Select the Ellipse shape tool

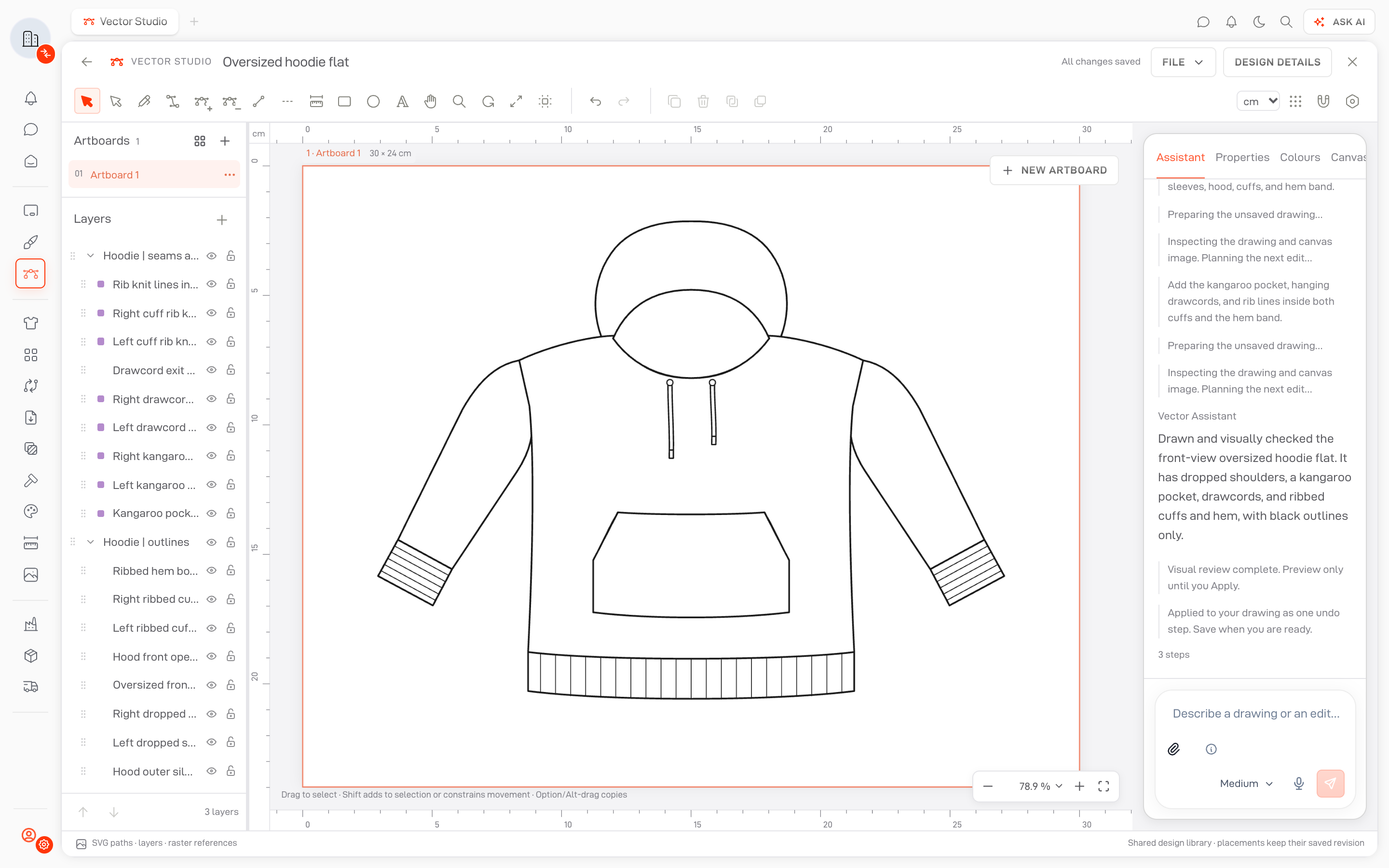[373, 102]
